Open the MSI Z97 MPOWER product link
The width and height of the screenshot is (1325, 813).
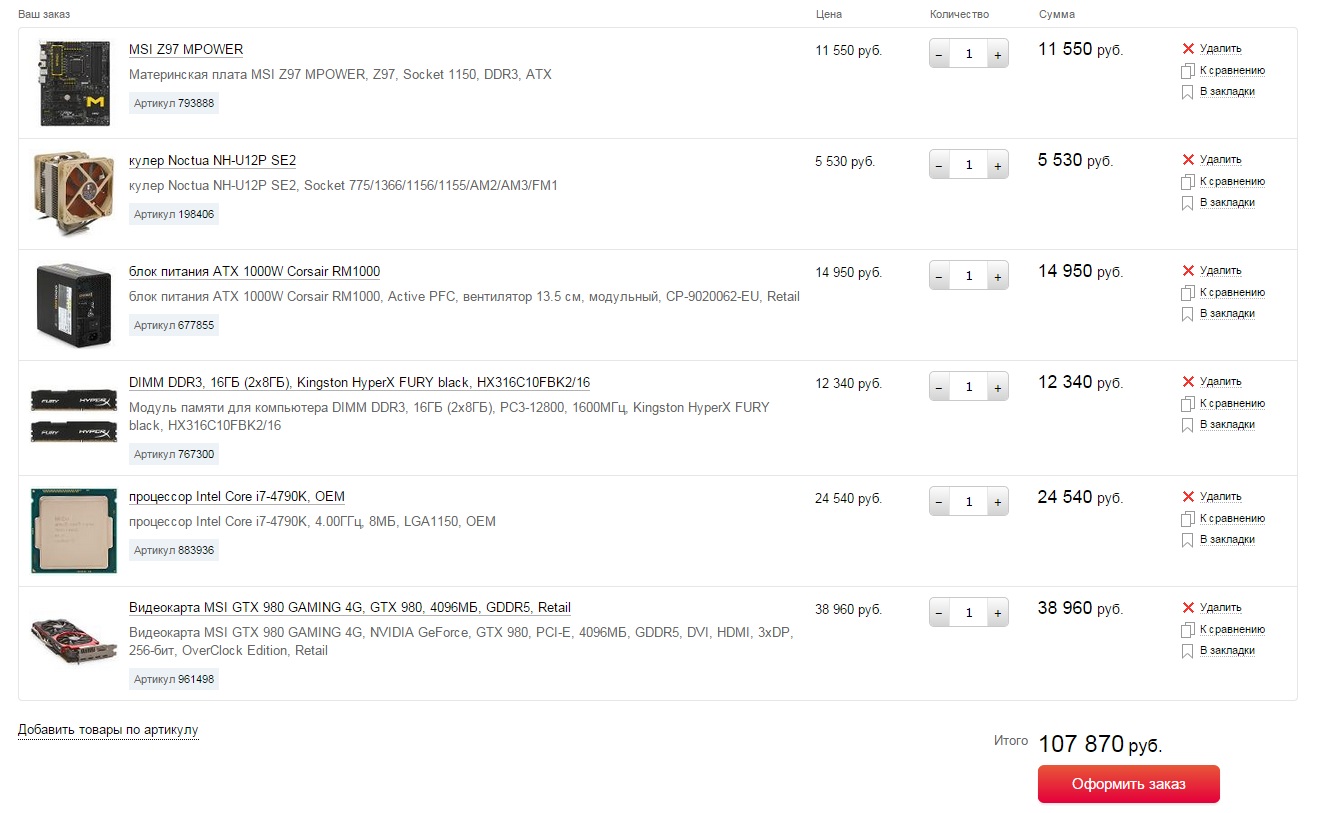(186, 50)
